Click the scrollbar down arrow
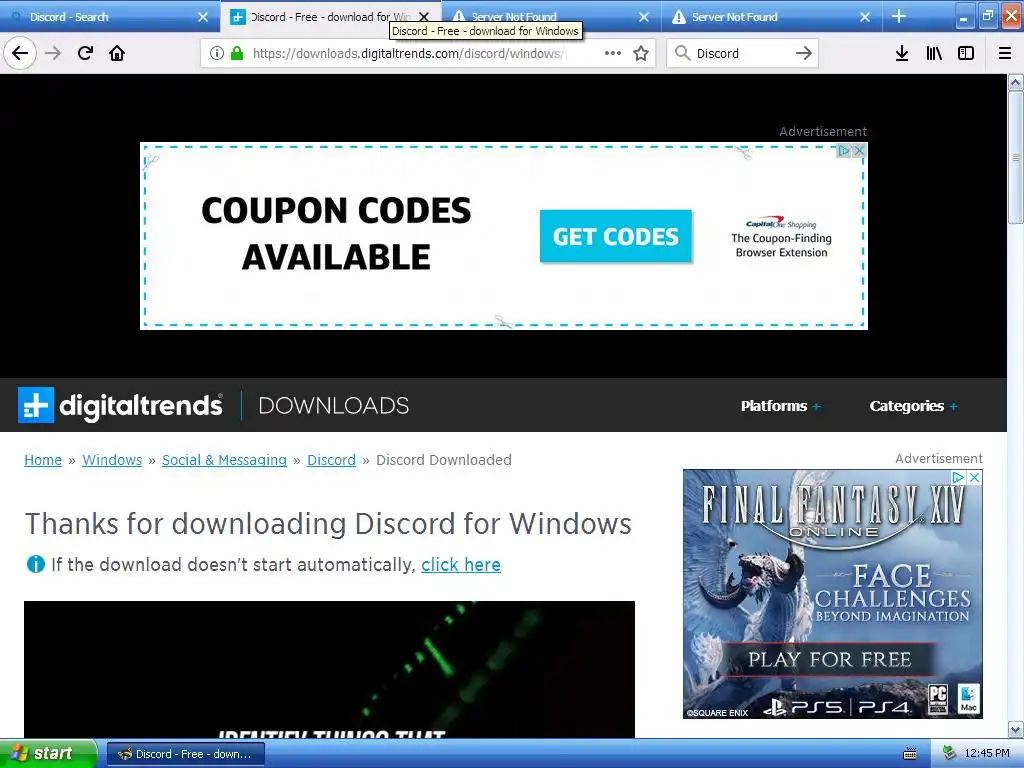The width and height of the screenshot is (1024, 768). click(1016, 729)
